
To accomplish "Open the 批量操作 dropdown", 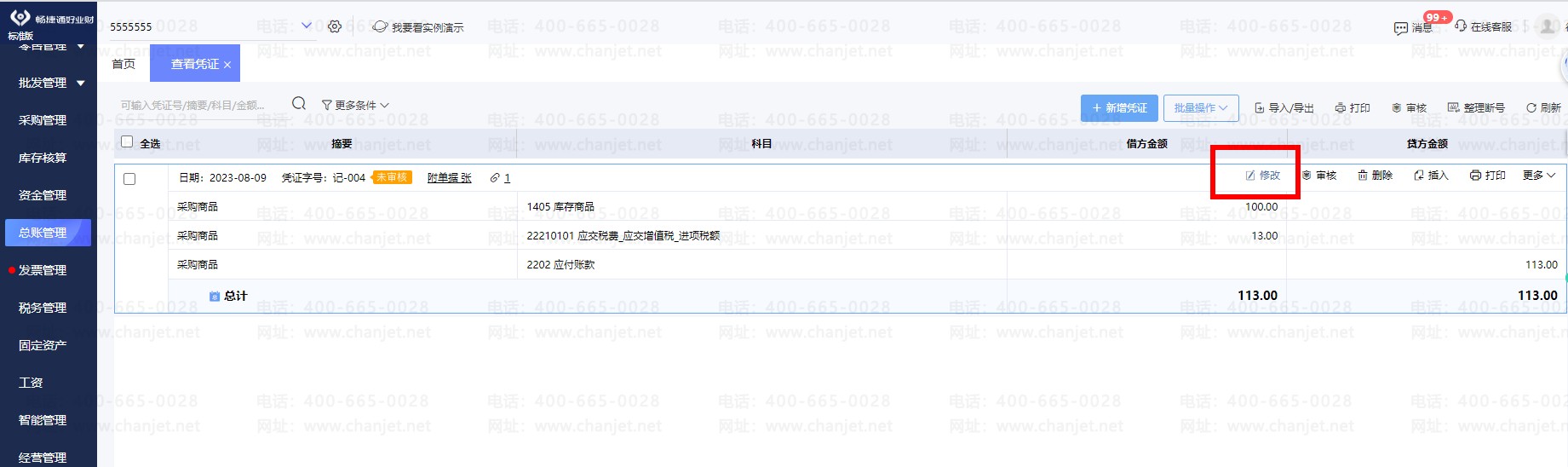I will pyautogui.click(x=1201, y=108).
